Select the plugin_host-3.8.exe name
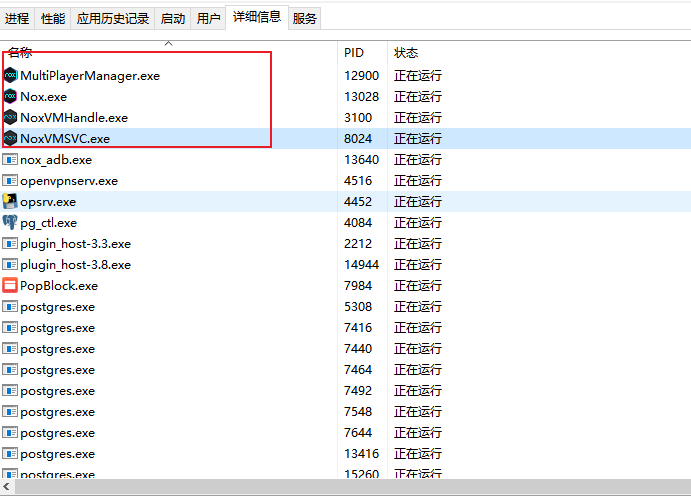The image size is (691, 504). pos(75,265)
